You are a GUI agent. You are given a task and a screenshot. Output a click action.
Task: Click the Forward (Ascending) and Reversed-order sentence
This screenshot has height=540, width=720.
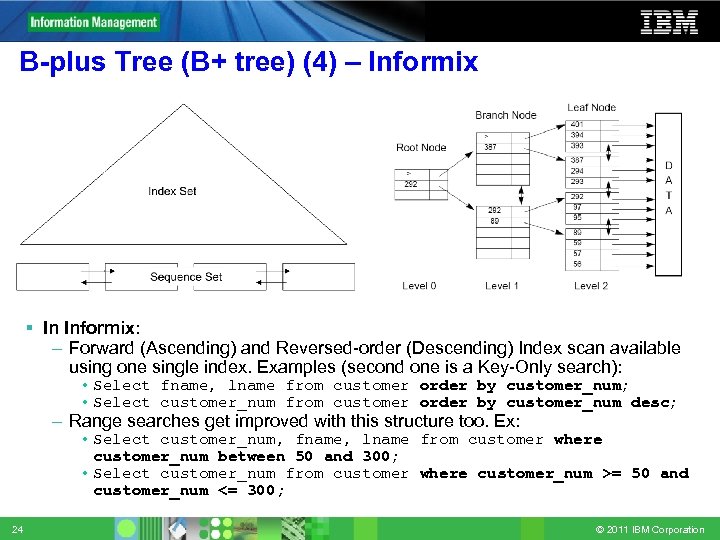click(x=374, y=357)
